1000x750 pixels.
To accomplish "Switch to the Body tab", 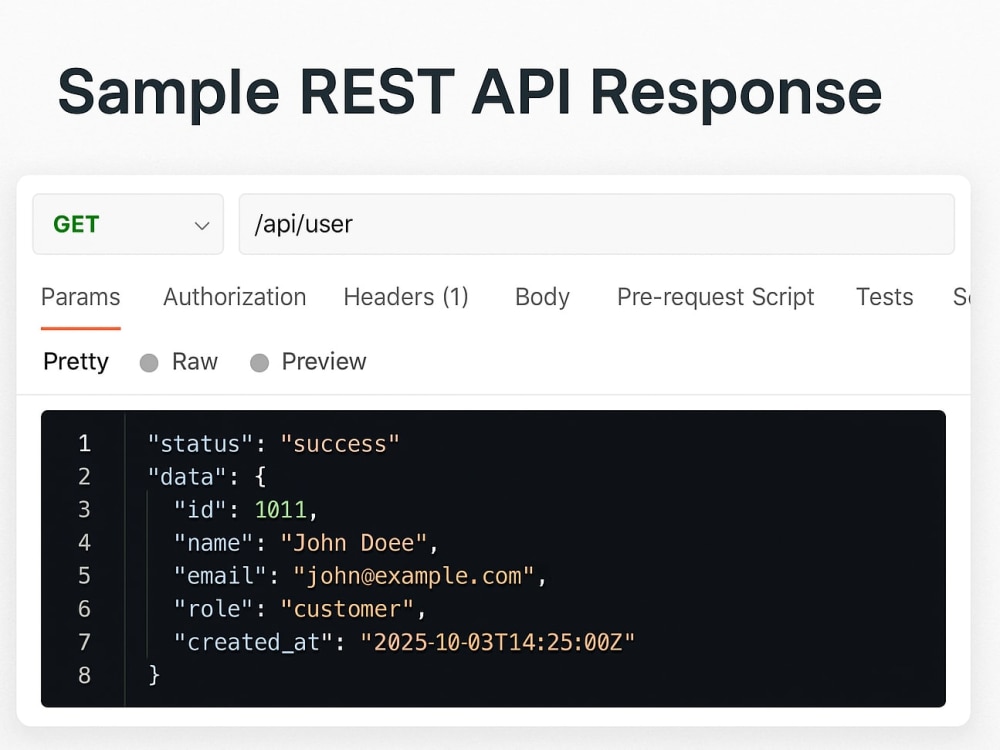I will (x=542, y=297).
